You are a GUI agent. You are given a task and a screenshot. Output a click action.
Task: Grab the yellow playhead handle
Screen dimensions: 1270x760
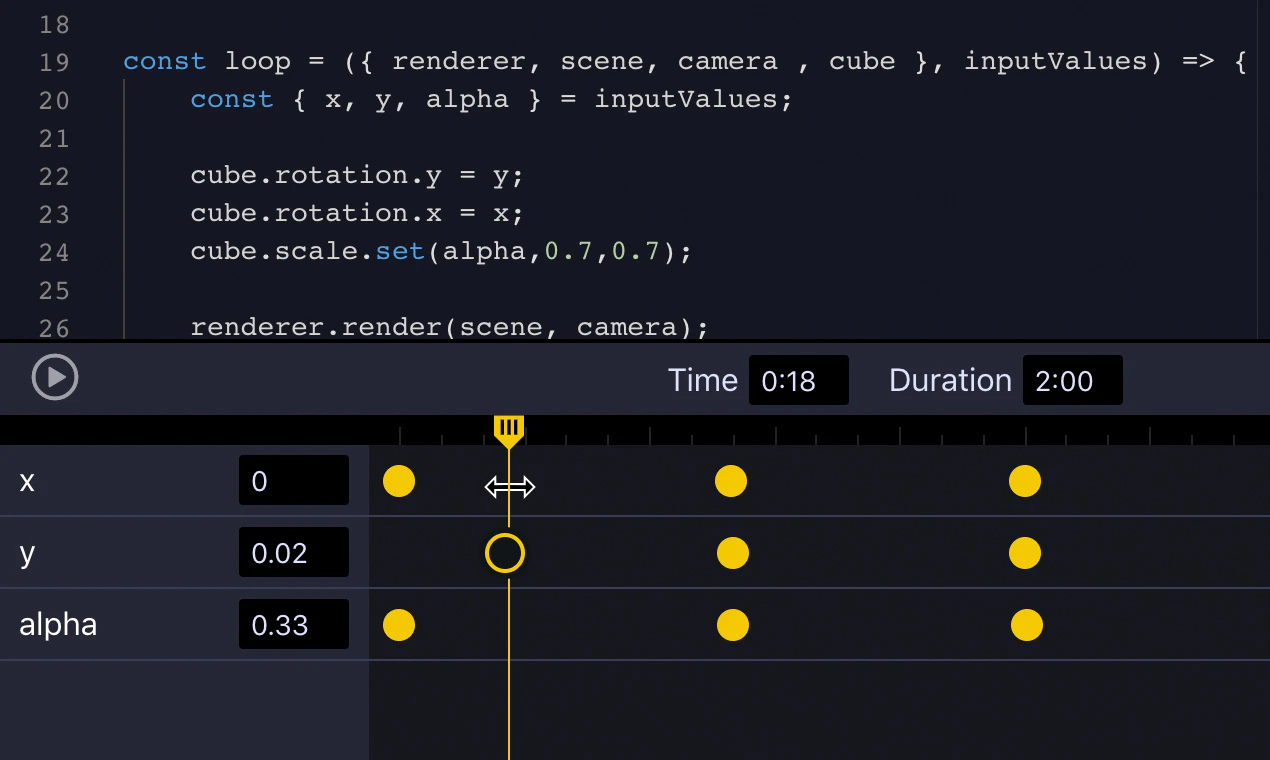[510, 428]
